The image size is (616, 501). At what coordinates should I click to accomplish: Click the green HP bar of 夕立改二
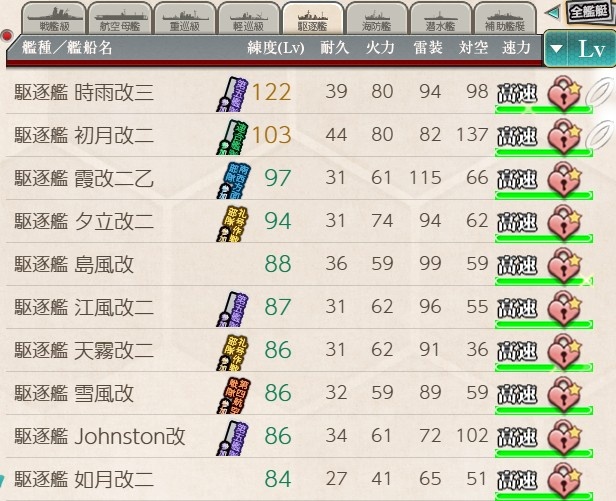coord(544,238)
